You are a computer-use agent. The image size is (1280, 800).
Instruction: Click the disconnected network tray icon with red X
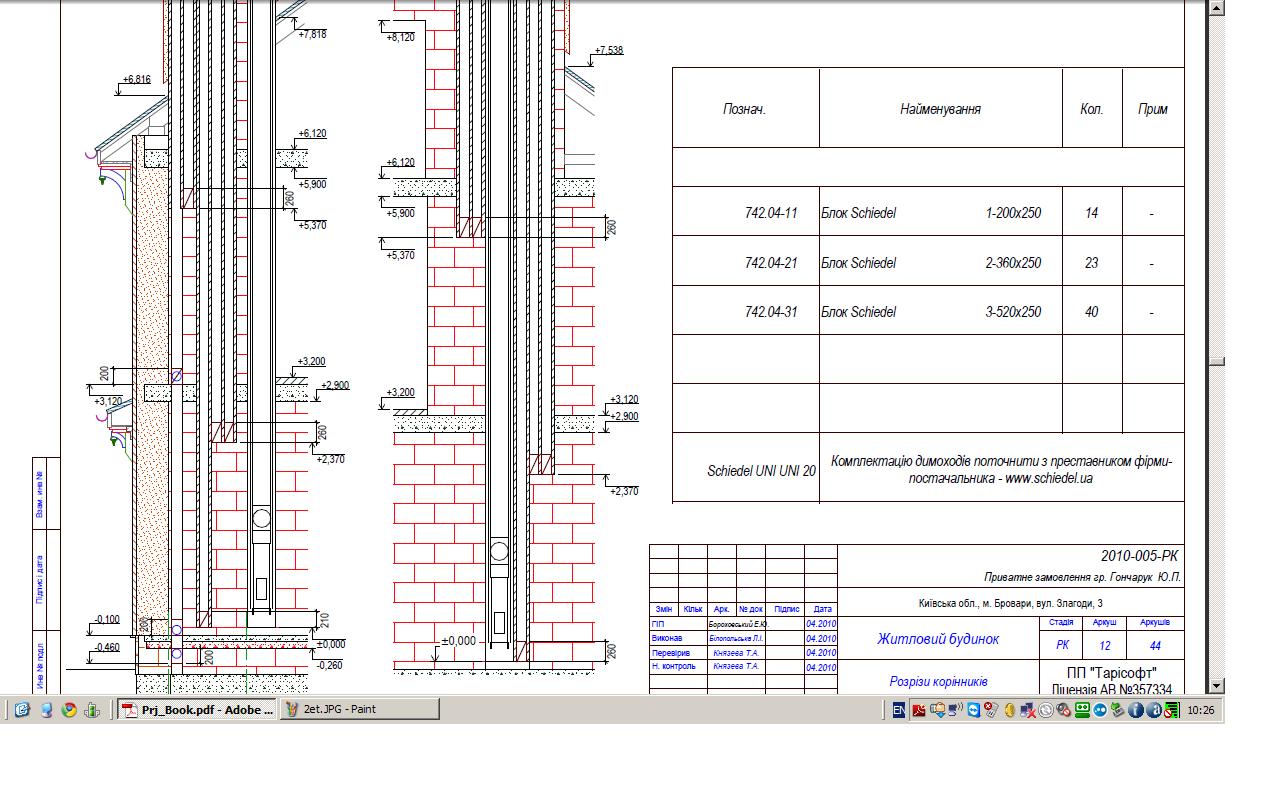pos(1028,710)
